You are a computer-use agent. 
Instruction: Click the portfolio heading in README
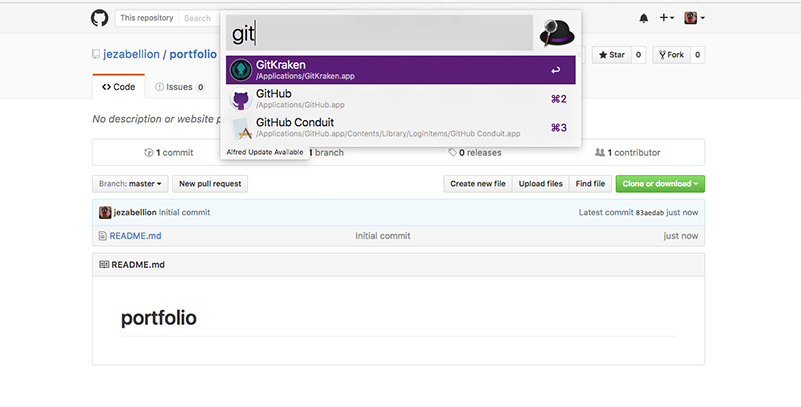click(x=159, y=318)
